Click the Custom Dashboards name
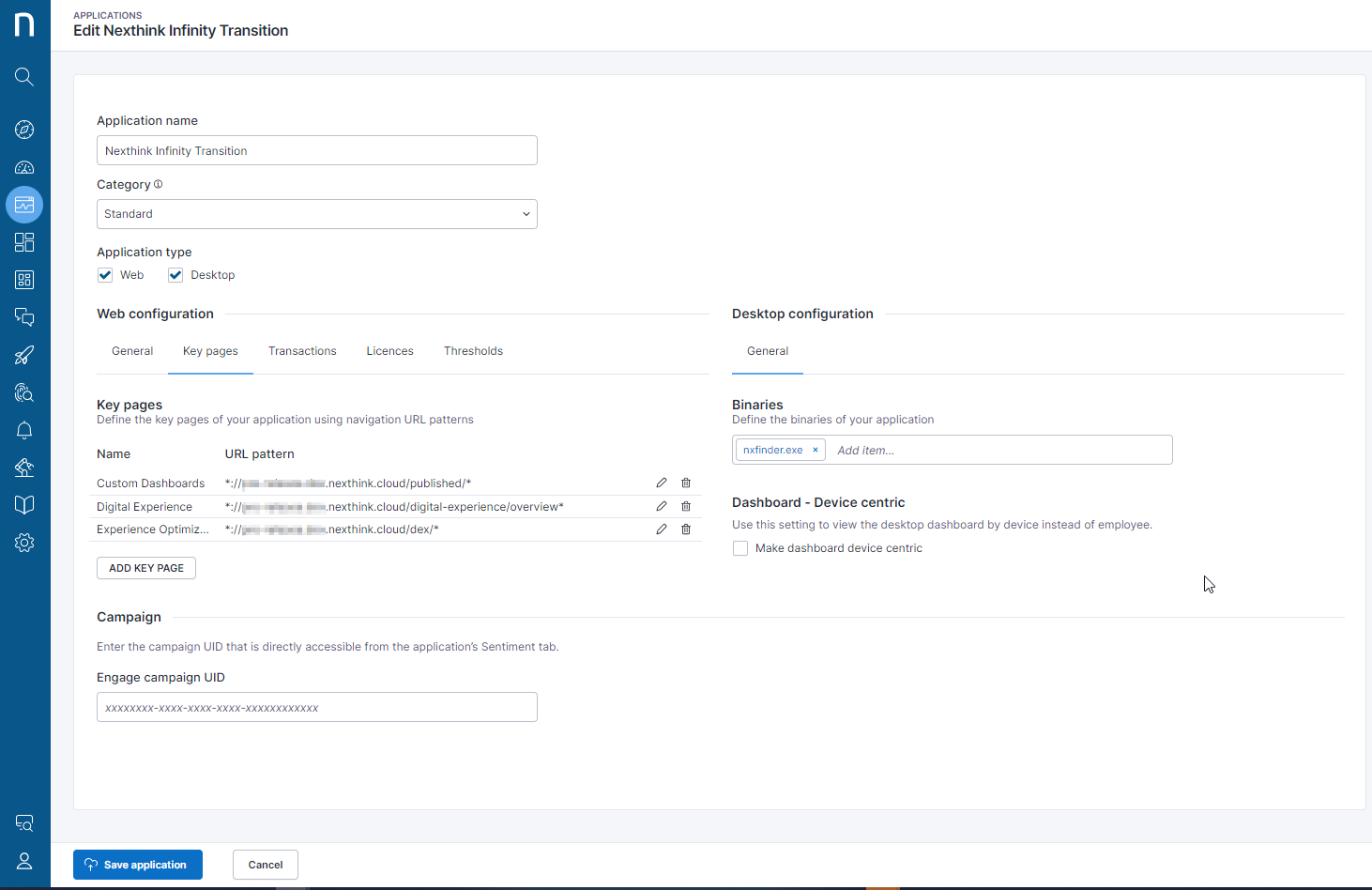Viewport: 1372px width, 890px height. click(x=150, y=483)
